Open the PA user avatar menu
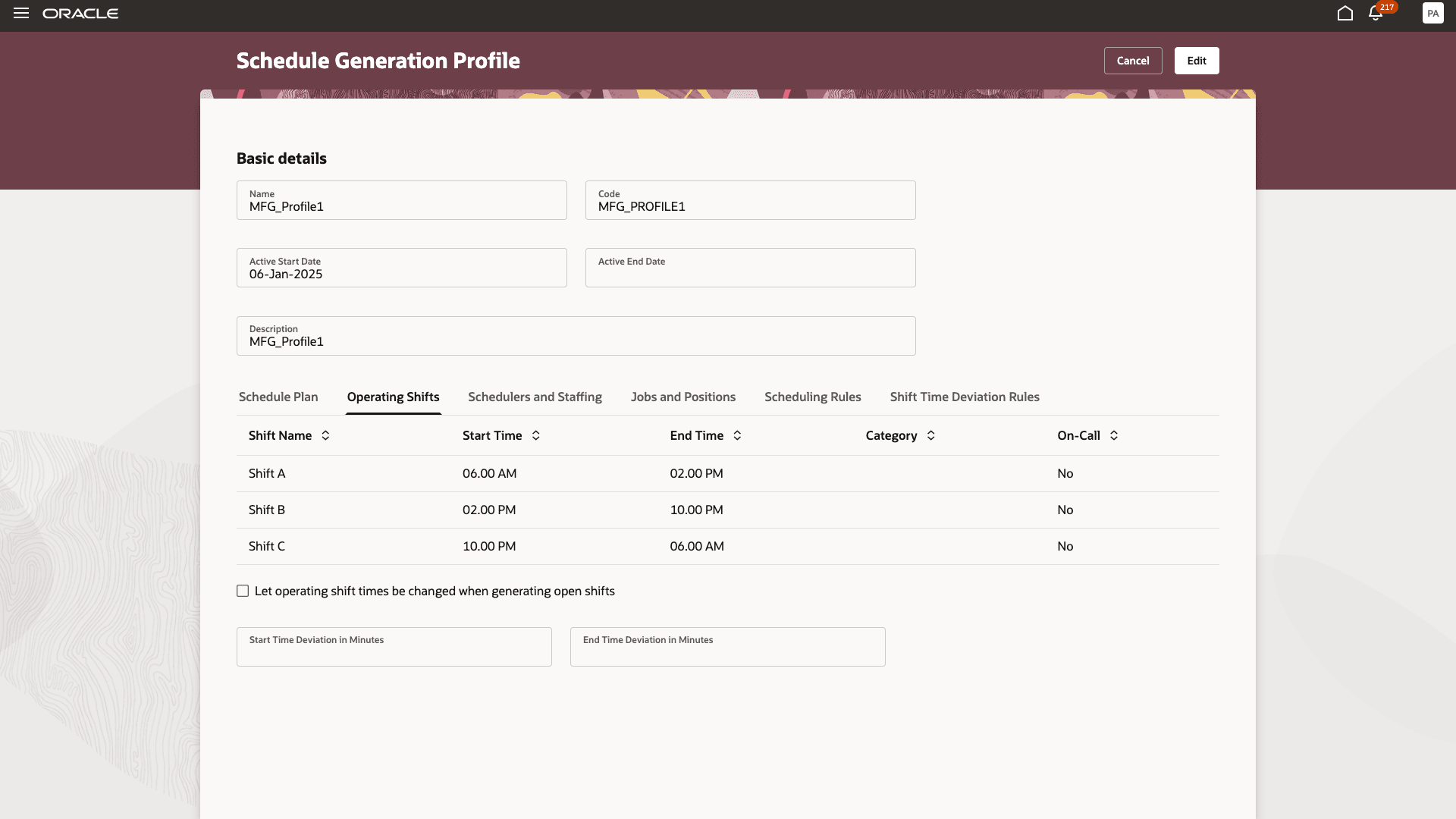The width and height of the screenshot is (1456, 819). point(1432,14)
